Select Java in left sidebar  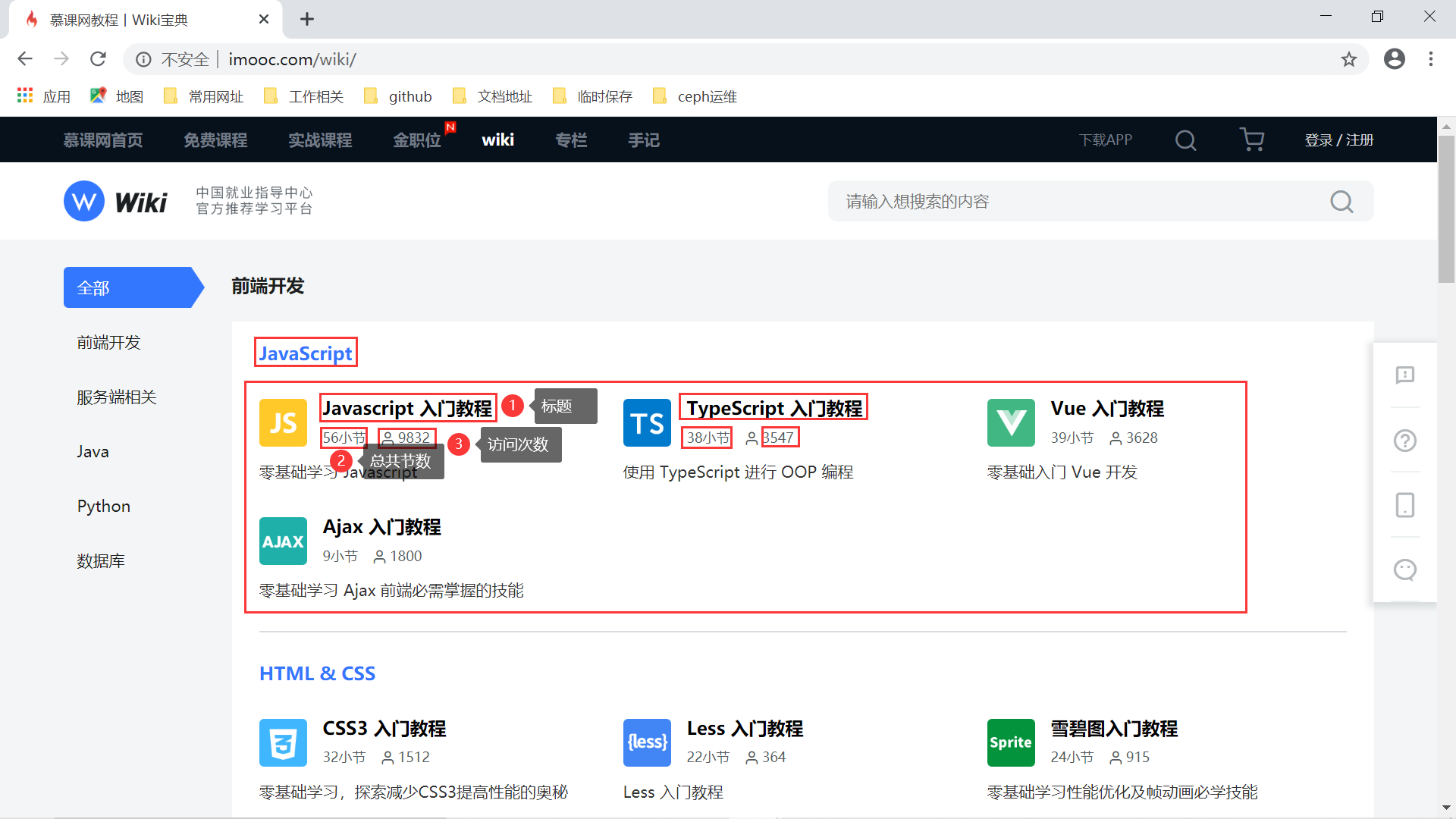click(93, 452)
